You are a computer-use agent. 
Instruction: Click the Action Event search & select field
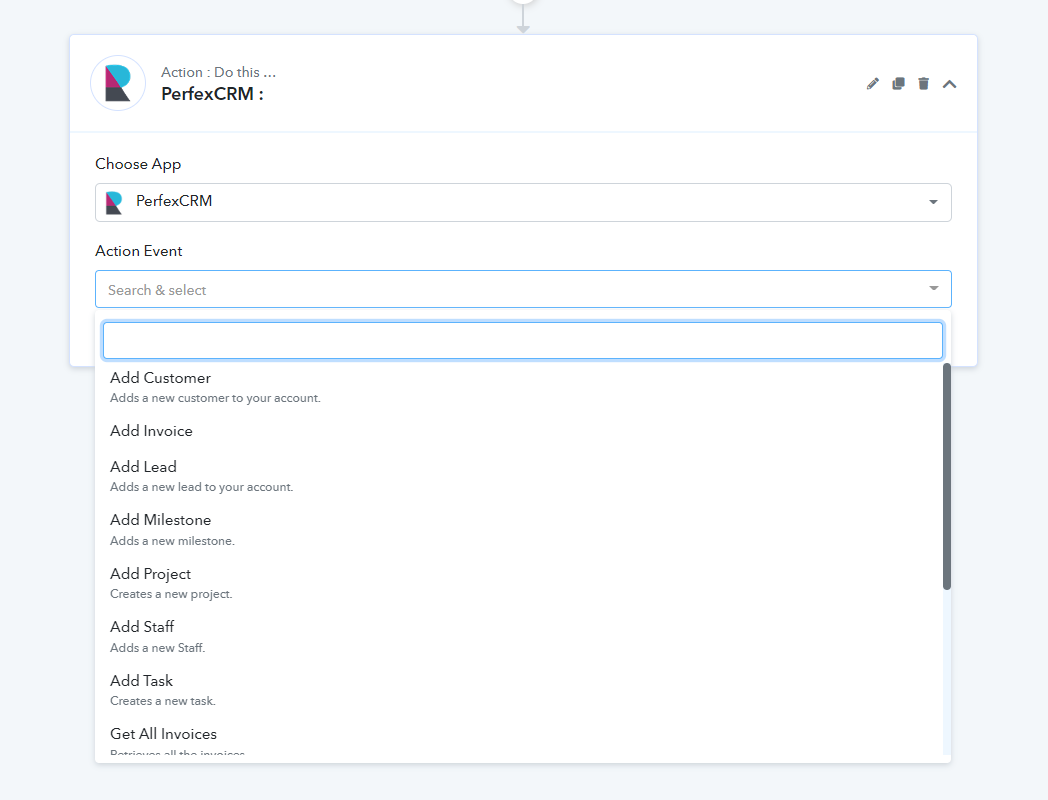pos(523,289)
